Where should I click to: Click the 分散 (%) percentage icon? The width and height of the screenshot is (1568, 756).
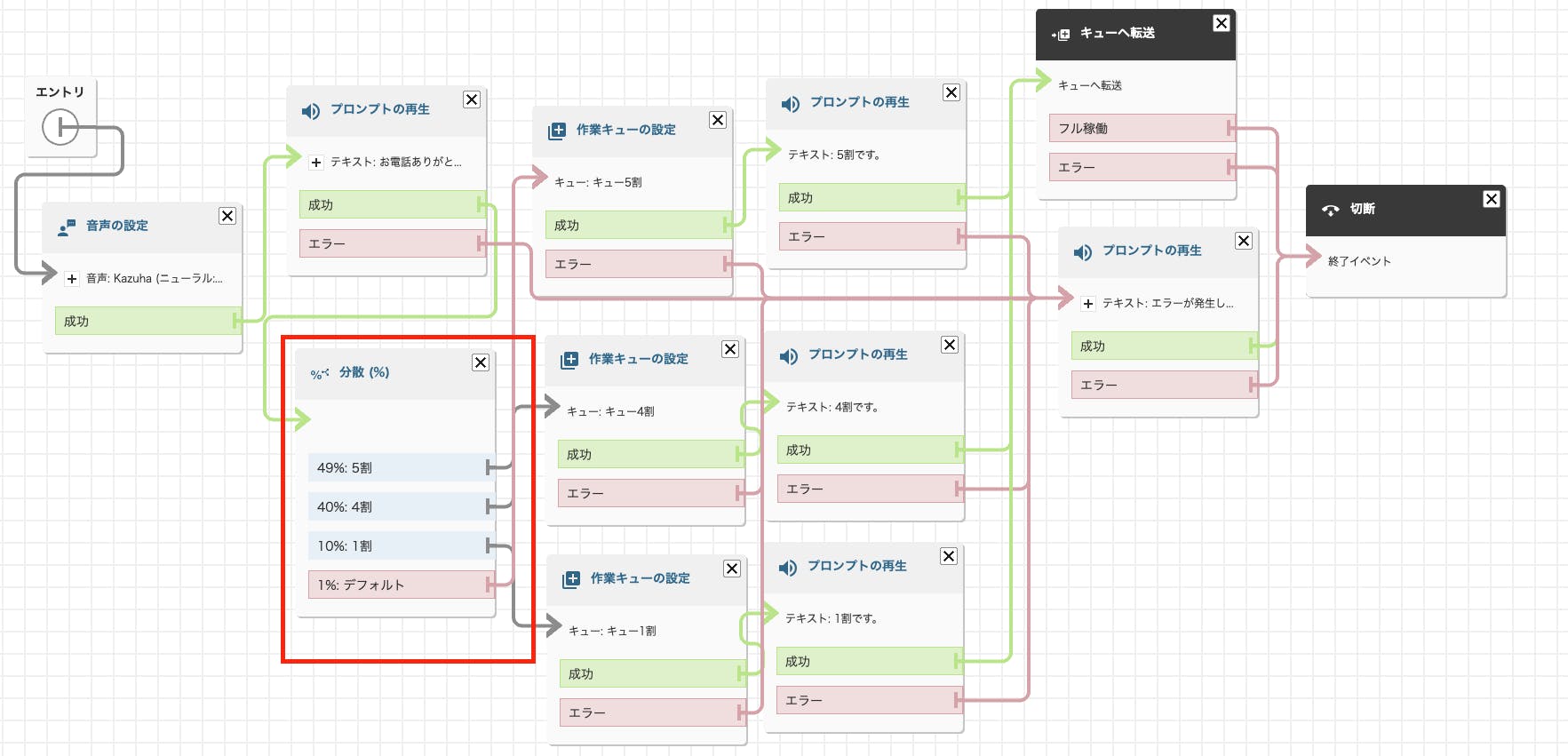[320, 374]
